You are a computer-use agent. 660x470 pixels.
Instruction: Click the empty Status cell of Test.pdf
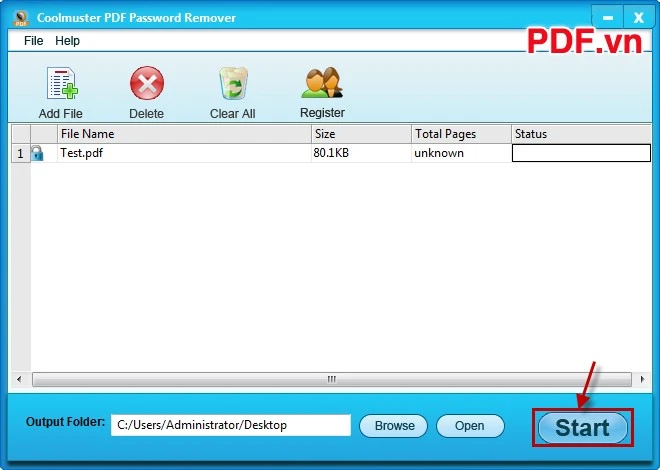(581, 153)
